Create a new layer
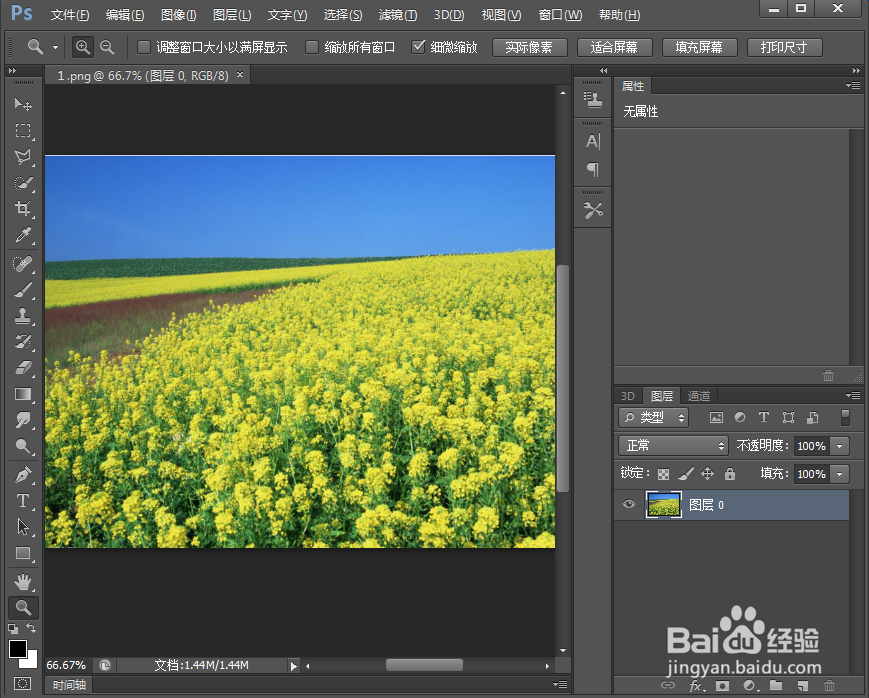 pos(802,686)
